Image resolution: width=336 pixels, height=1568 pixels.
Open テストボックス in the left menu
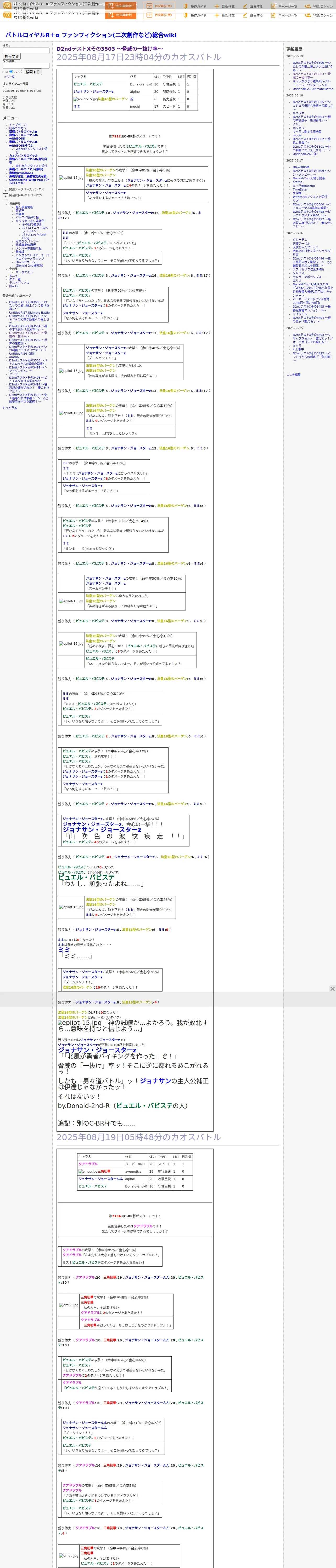19,283
